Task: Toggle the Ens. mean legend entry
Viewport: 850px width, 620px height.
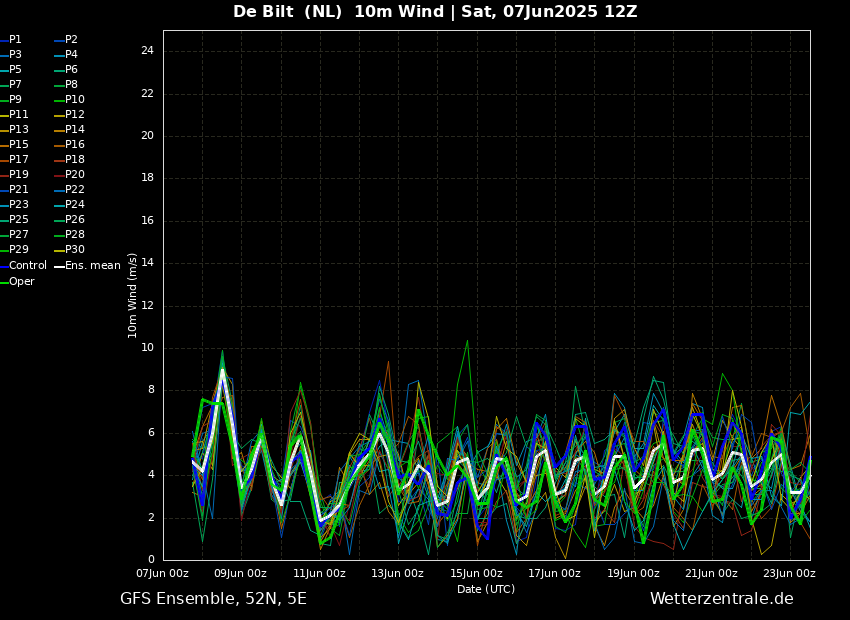Action: [x=92, y=266]
